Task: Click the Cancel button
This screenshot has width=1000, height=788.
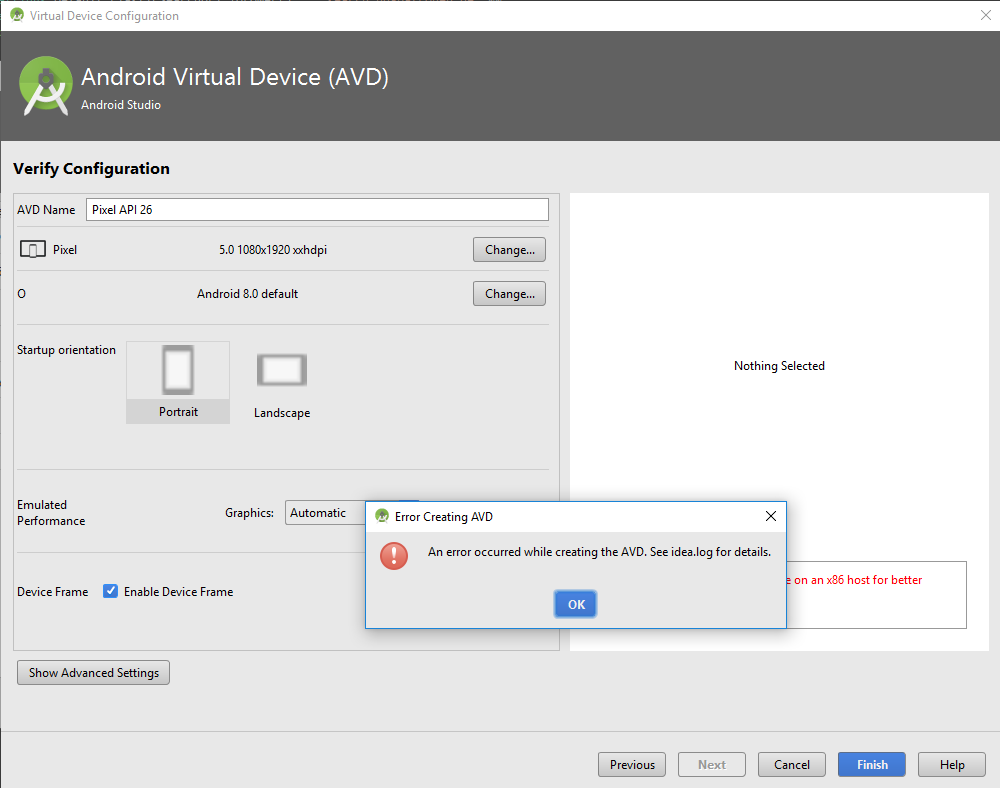Action: tap(791, 764)
